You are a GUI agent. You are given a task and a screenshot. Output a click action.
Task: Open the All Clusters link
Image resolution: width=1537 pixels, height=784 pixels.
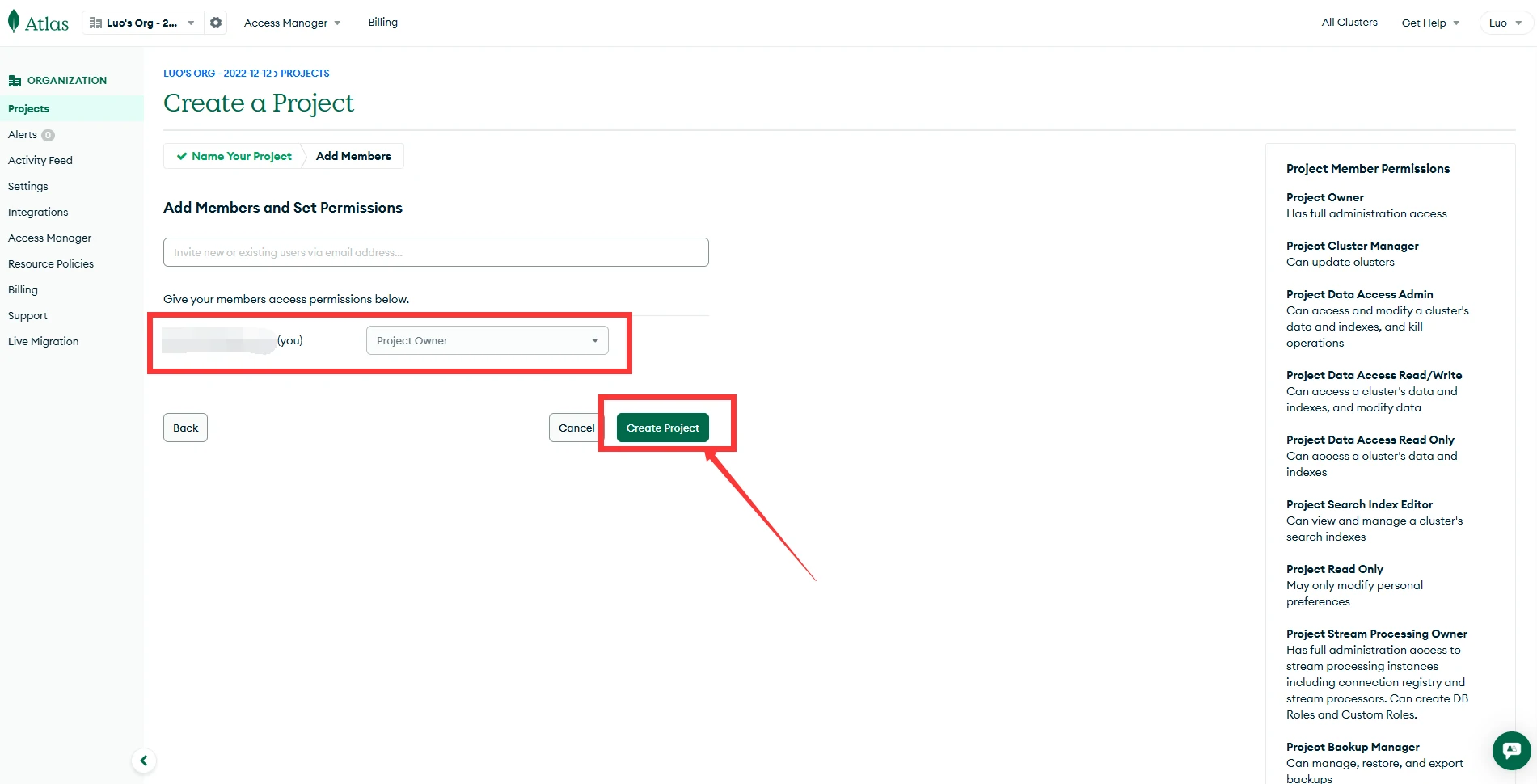click(x=1349, y=23)
